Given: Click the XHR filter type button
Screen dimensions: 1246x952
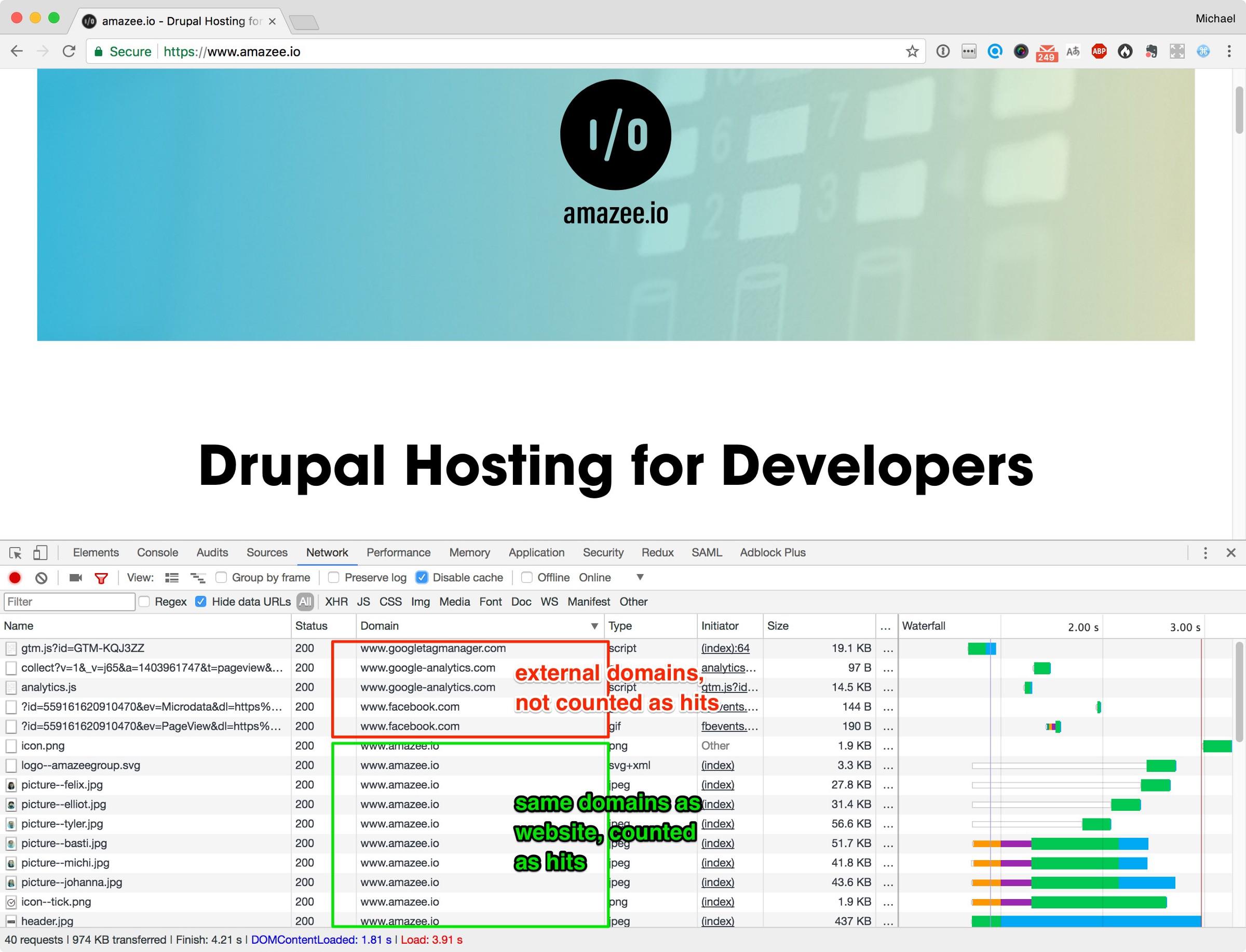Looking at the screenshot, I should (336, 602).
